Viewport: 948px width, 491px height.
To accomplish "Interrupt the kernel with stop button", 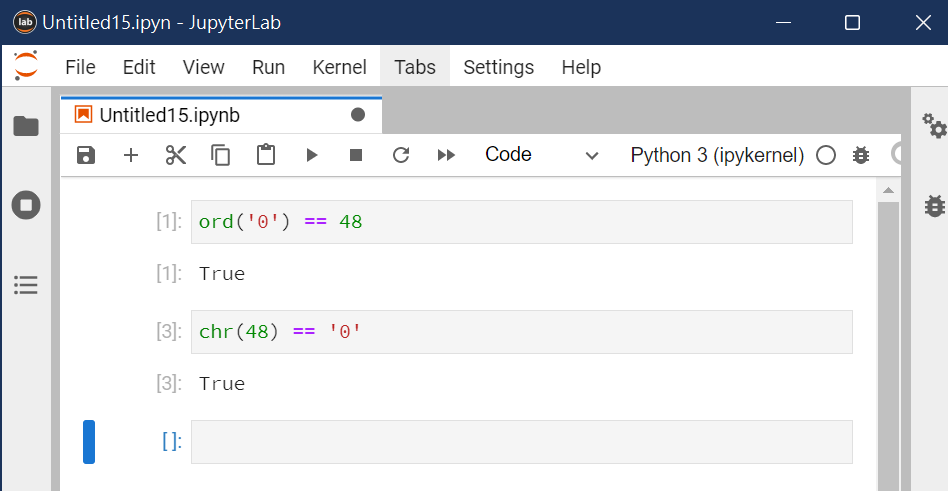I will click(x=356, y=155).
